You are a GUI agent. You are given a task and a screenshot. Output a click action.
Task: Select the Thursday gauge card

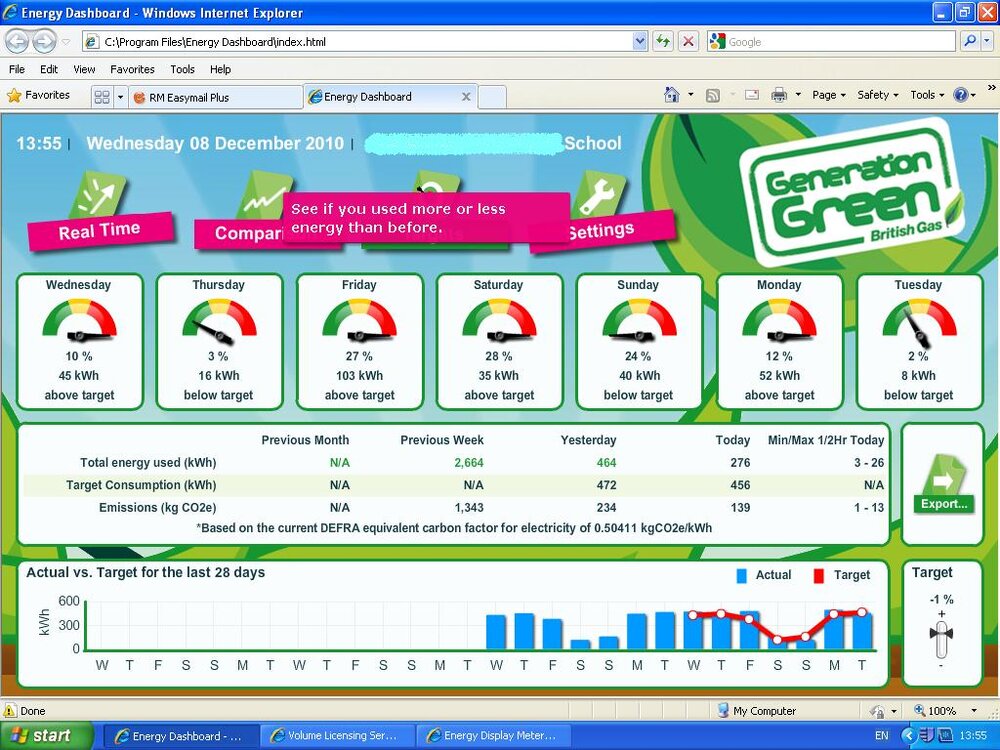click(219, 341)
